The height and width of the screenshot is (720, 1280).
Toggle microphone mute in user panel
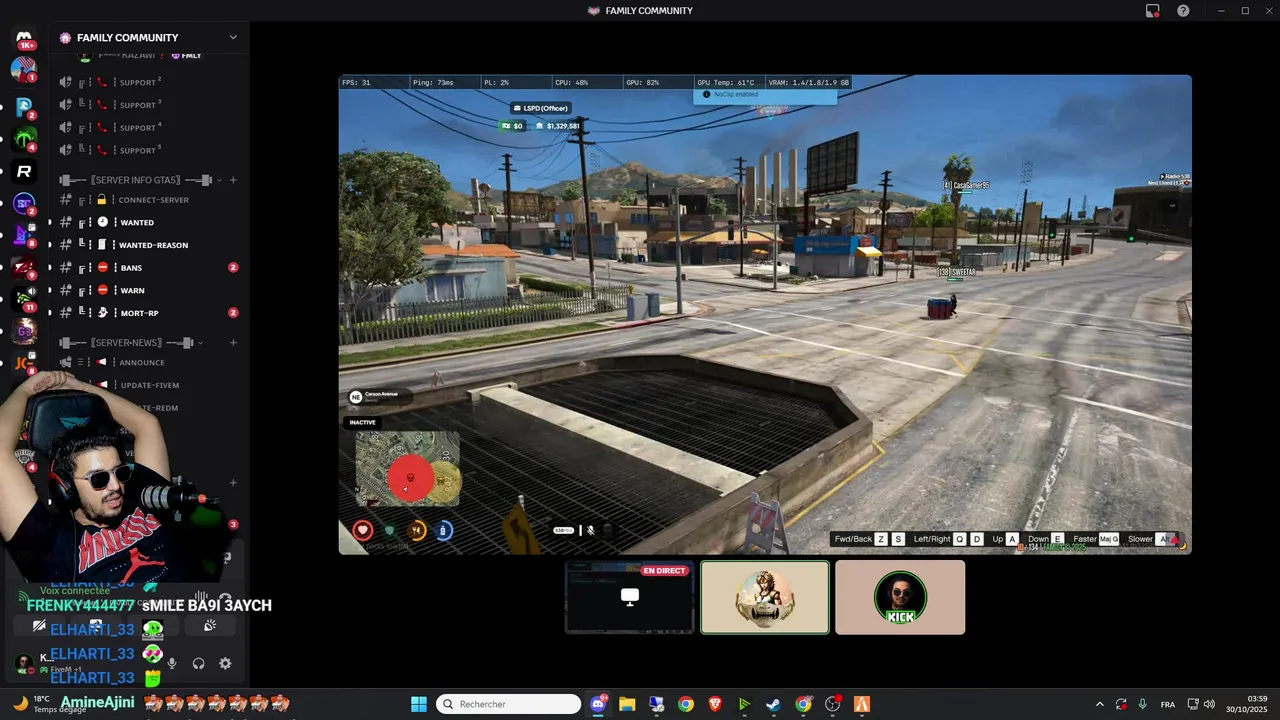coord(172,663)
